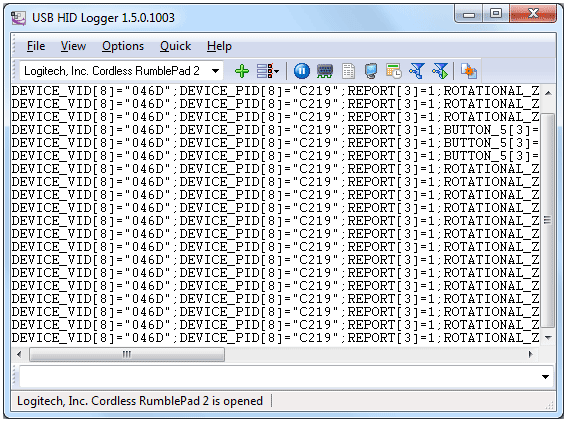Close the USB HID Logger window
Screen dimensions: 567x421
(534, 14)
